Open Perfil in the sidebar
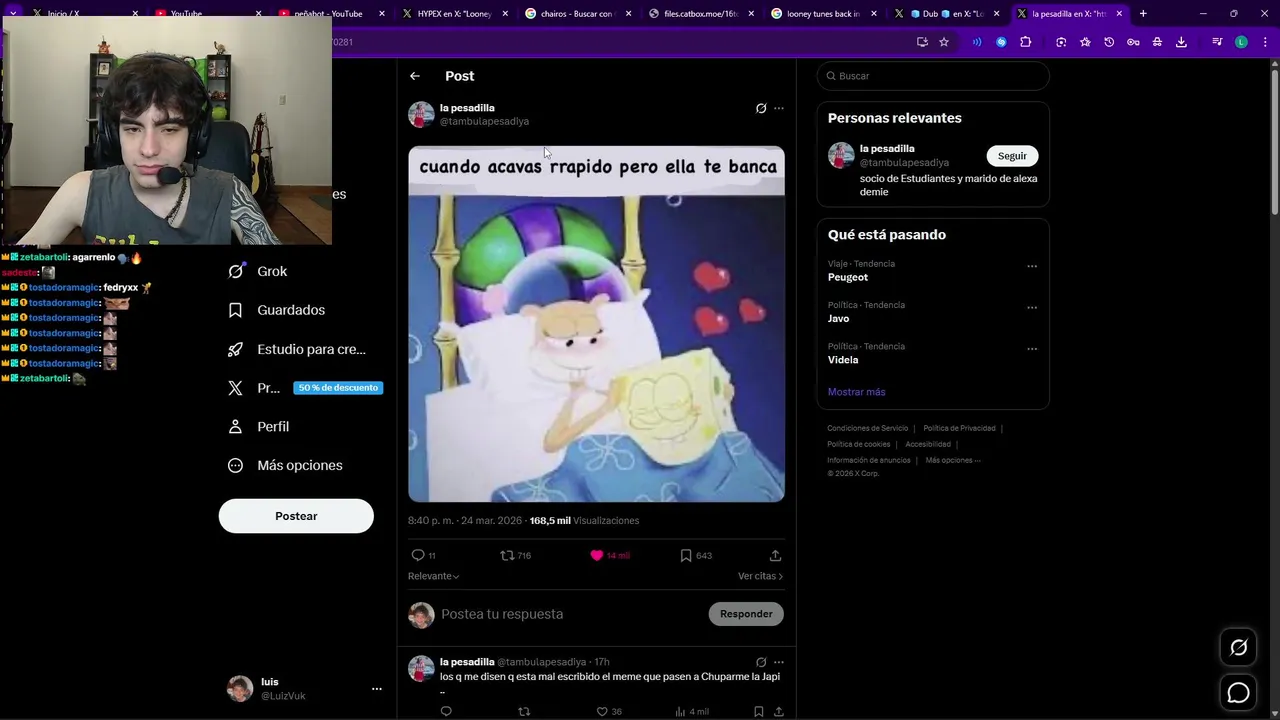This screenshot has height=720, width=1280. coord(259,426)
